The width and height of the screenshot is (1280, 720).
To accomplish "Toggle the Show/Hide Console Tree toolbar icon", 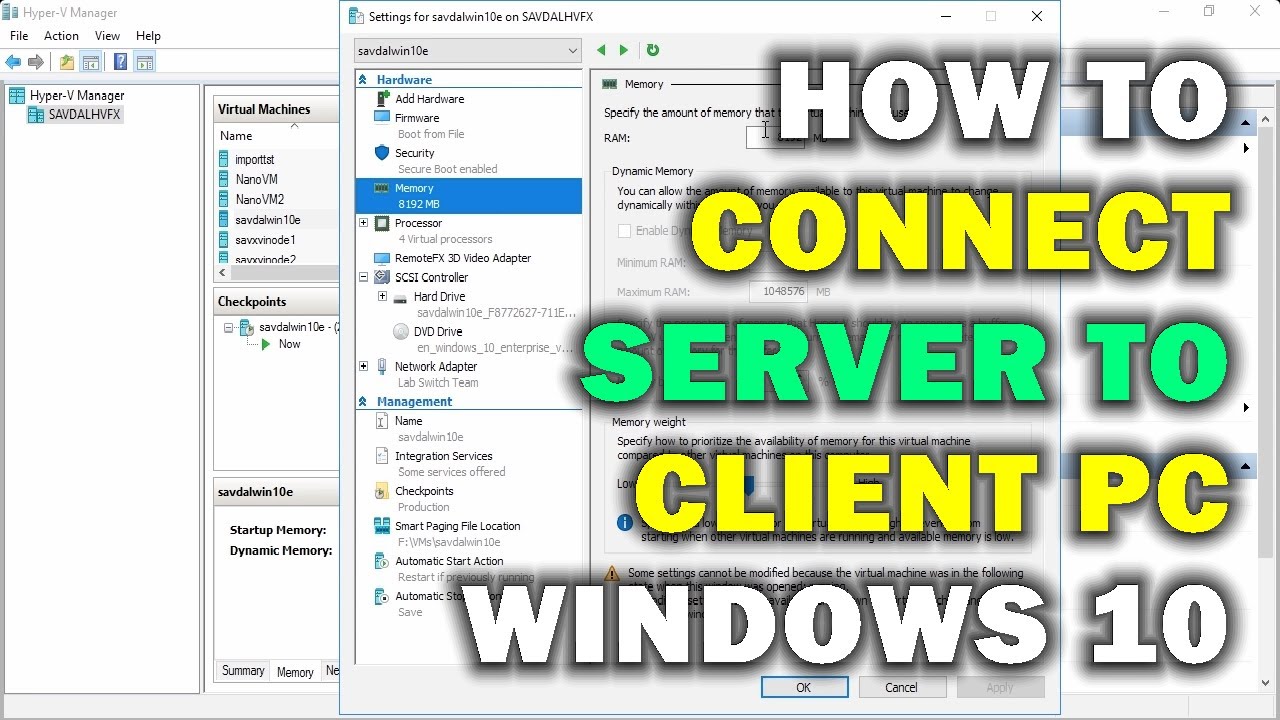I will 91,62.
